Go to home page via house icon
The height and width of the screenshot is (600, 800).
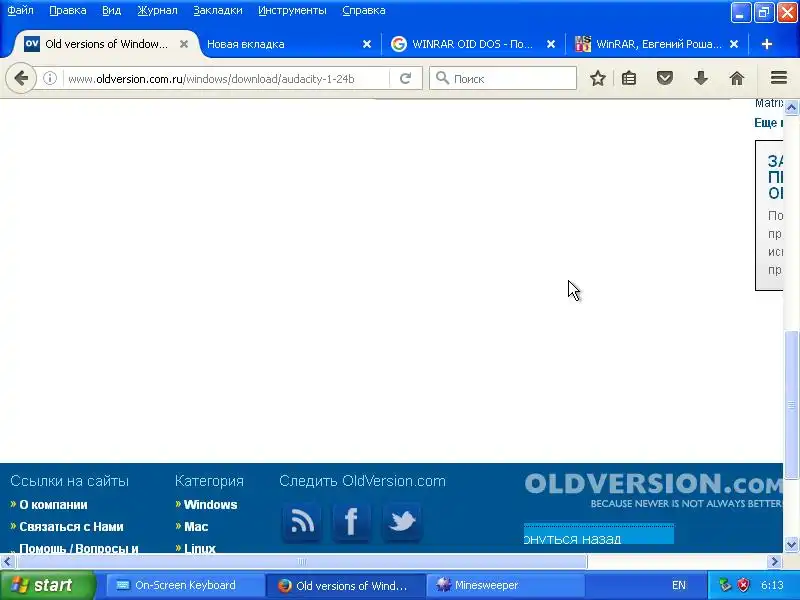[737, 78]
